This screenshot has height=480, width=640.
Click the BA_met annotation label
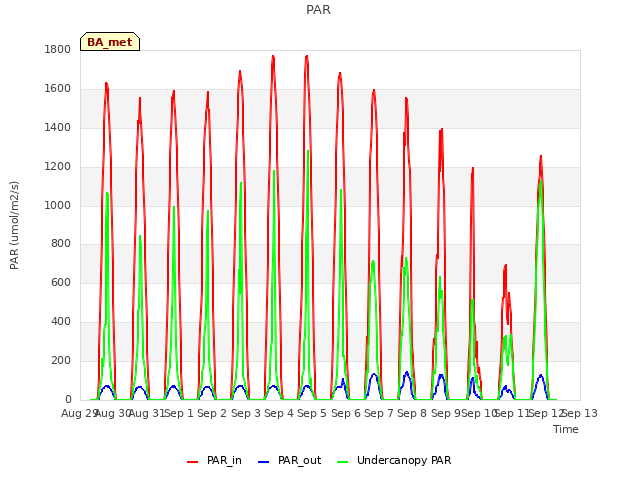tap(110, 42)
